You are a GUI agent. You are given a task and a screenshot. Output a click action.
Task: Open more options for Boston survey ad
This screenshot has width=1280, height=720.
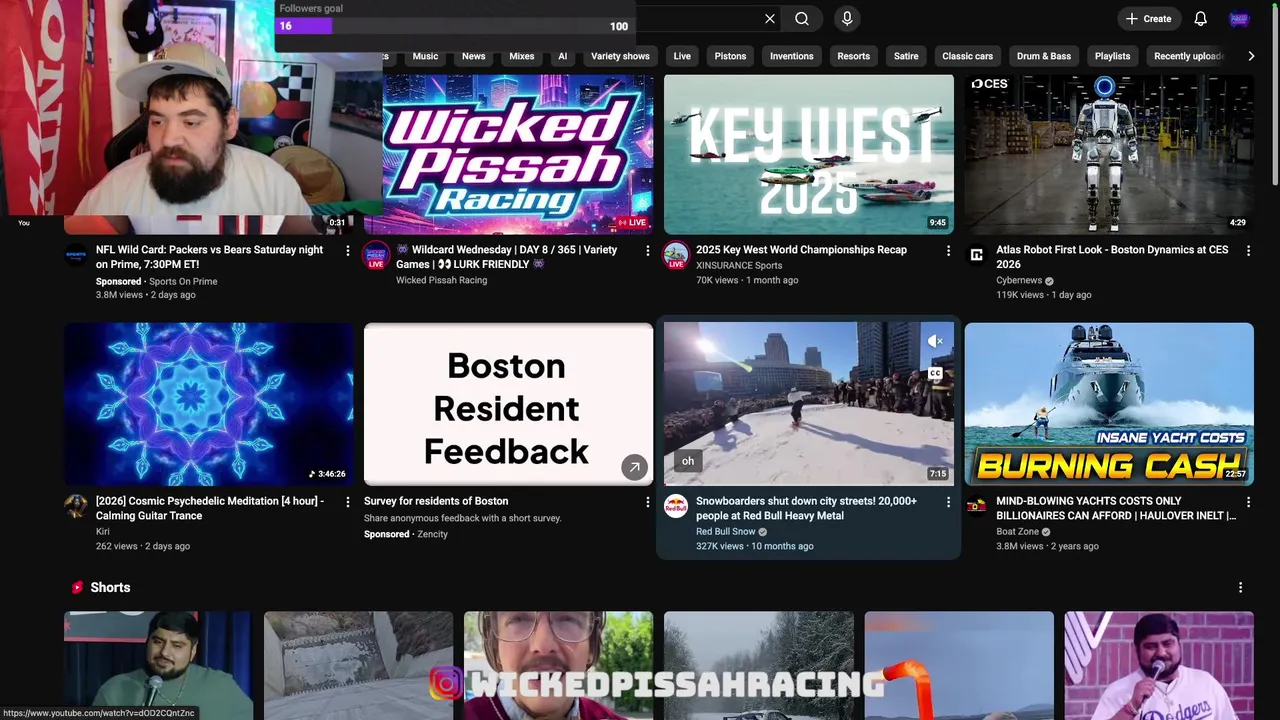coord(648,502)
